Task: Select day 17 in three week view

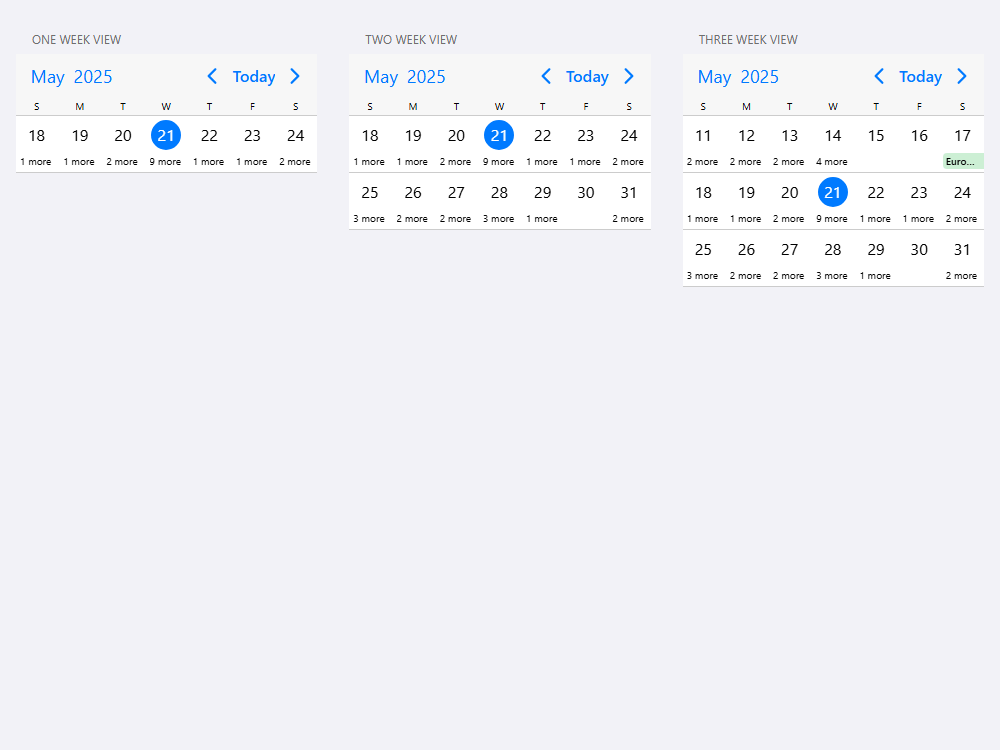Action: 962,135
